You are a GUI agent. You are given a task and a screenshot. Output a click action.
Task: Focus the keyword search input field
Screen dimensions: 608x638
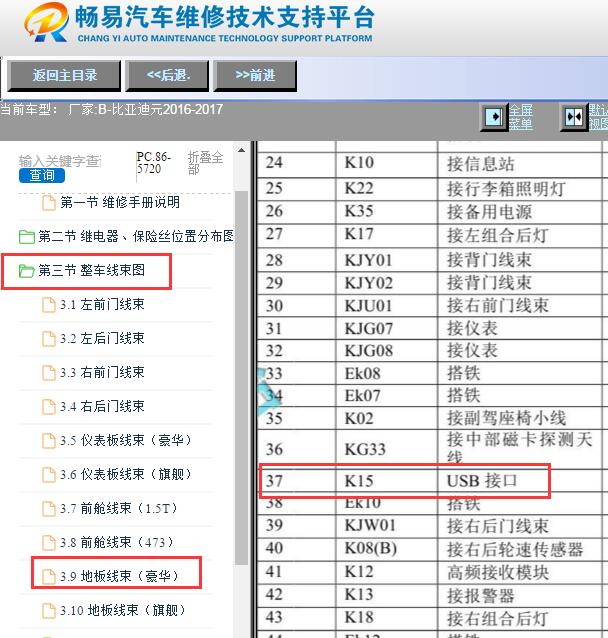(x=60, y=162)
